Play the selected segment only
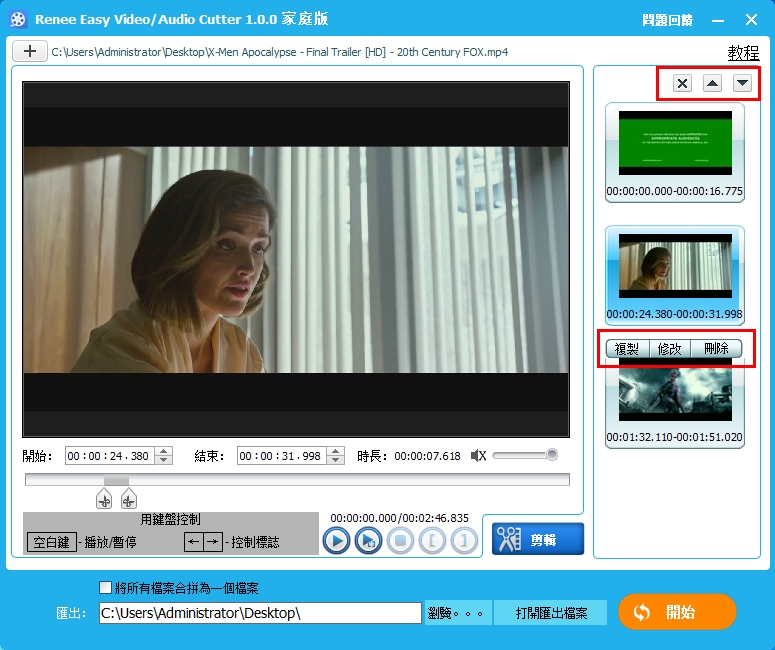Image resolution: width=775 pixels, height=650 pixels. click(368, 540)
